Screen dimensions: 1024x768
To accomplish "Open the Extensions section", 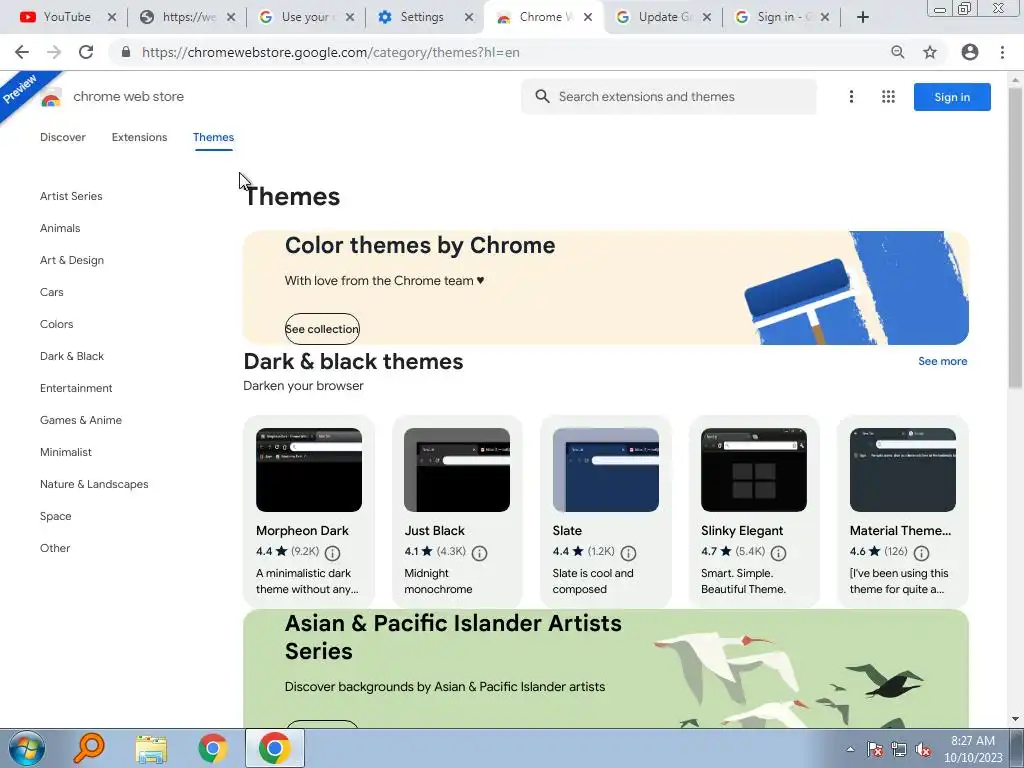I will tap(139, 137).
